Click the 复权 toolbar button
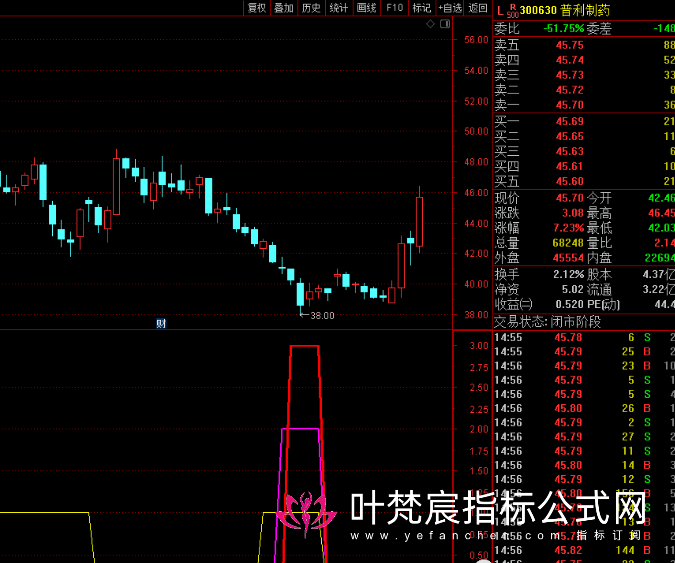Image resolution: width=675 pixels, height=563 pixels. tap(256, 8)
